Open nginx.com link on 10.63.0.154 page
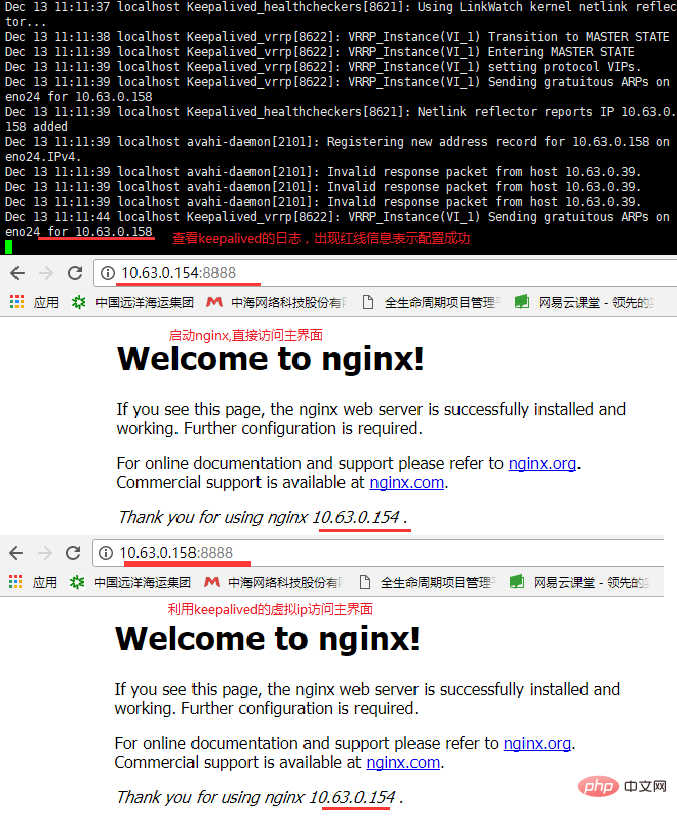Image resolution: width=677 pixels, height=819 pixels. point(406,482)
